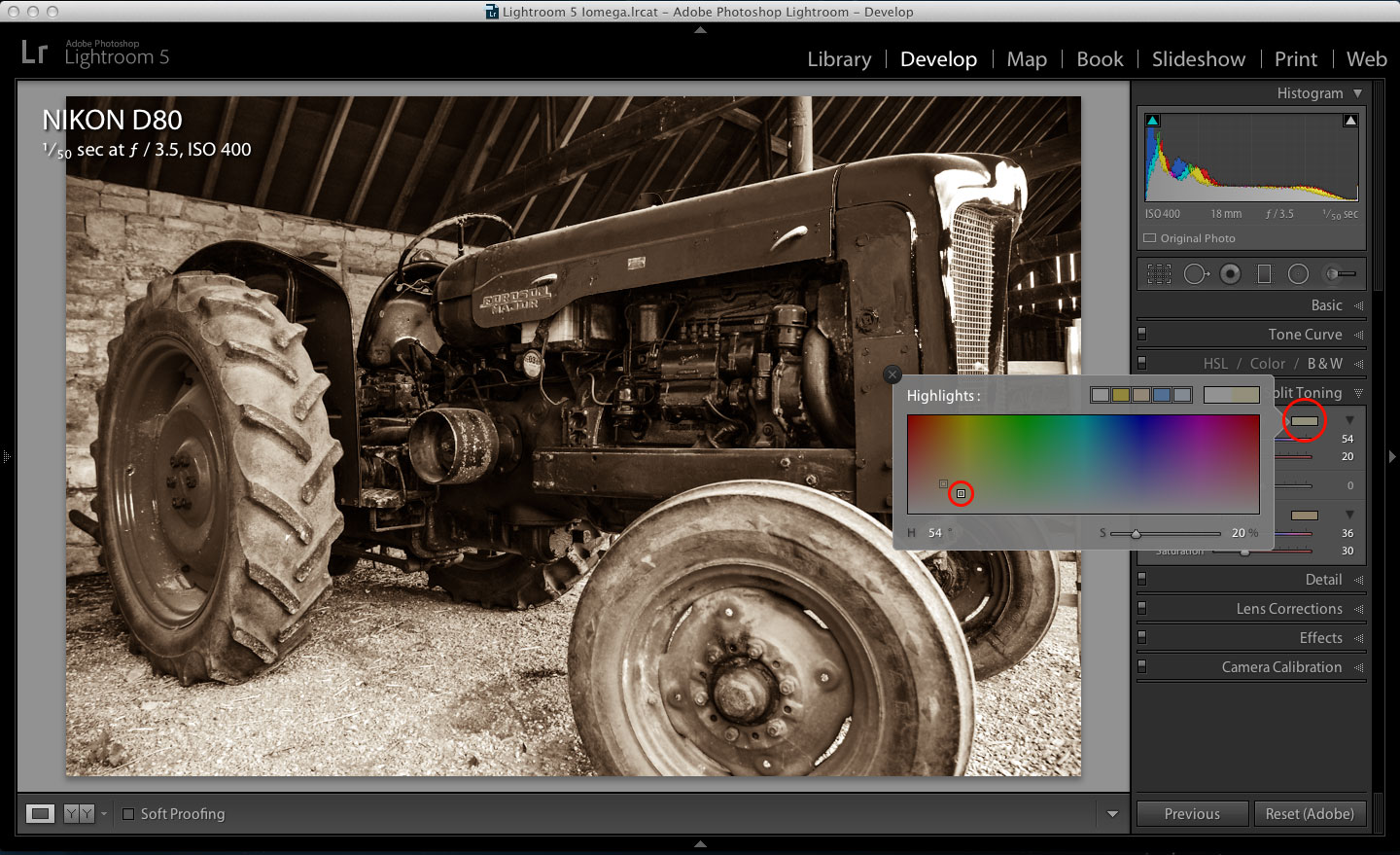Switch to the Library module
The image size is (1400, 855).
[839, 59]
